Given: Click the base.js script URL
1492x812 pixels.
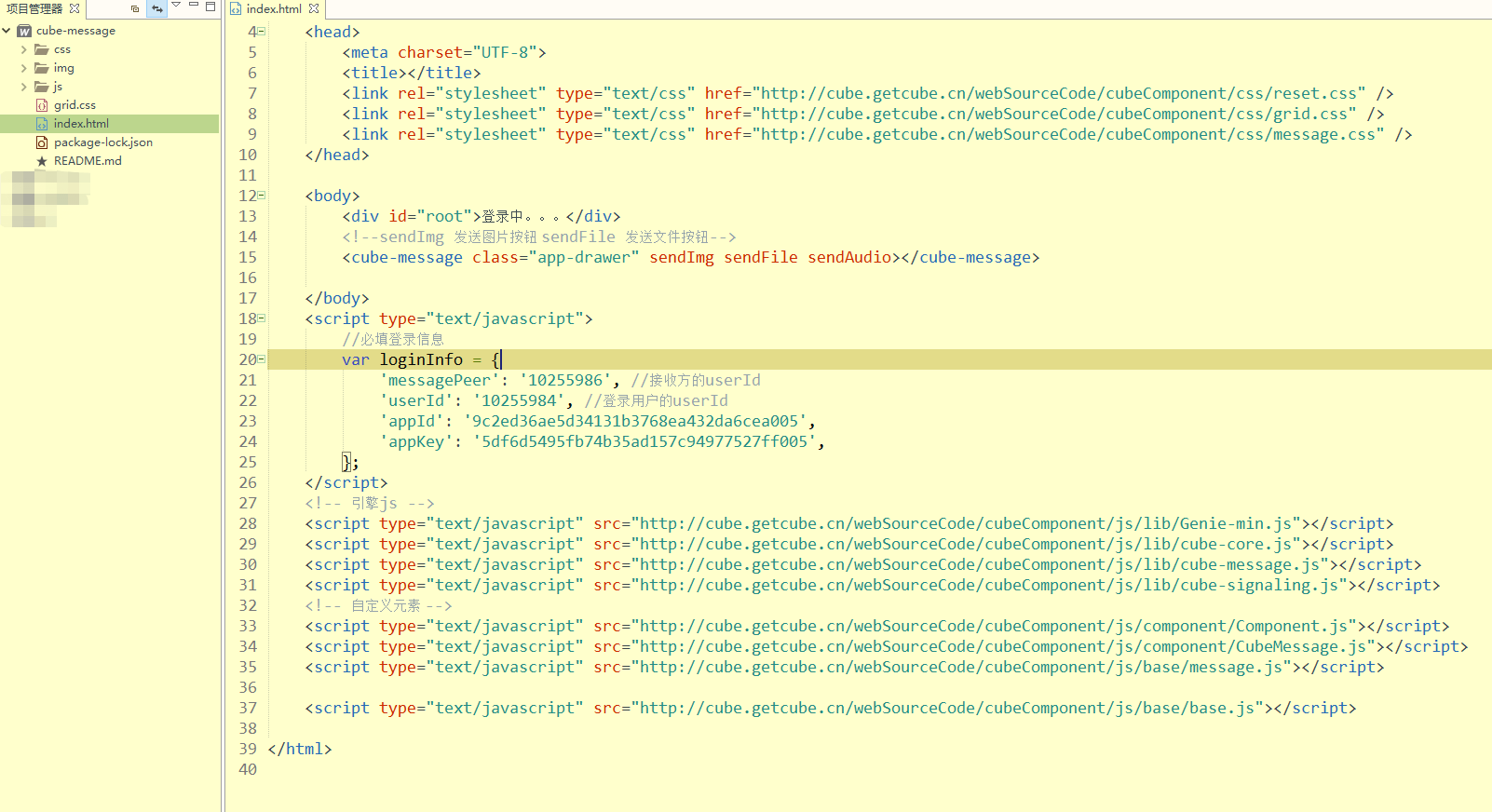Looking at the screenshot, I should [x=947, y=708].
